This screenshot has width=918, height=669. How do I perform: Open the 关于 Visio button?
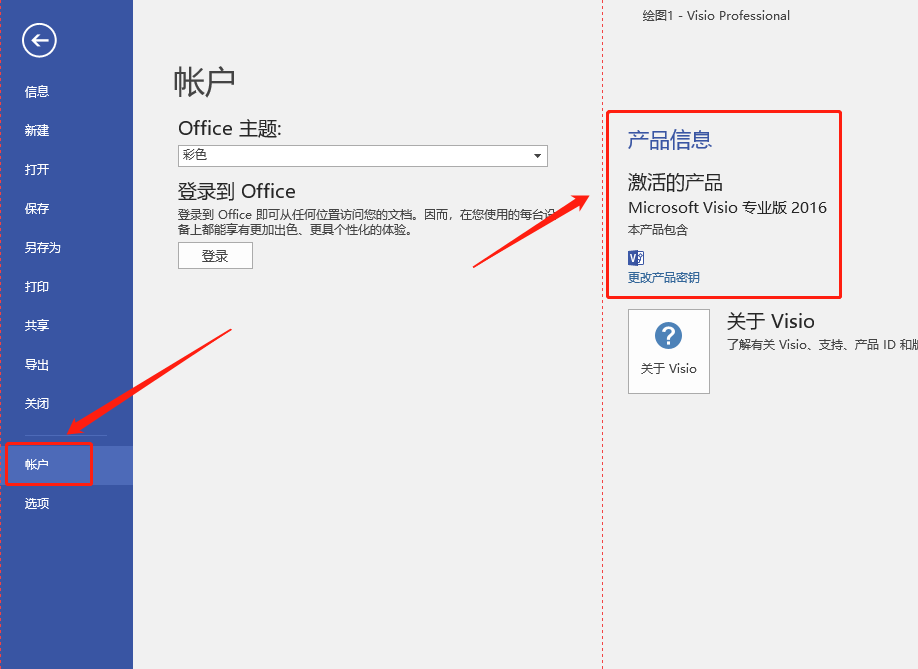pyautogui.click(x=669, y=351)
